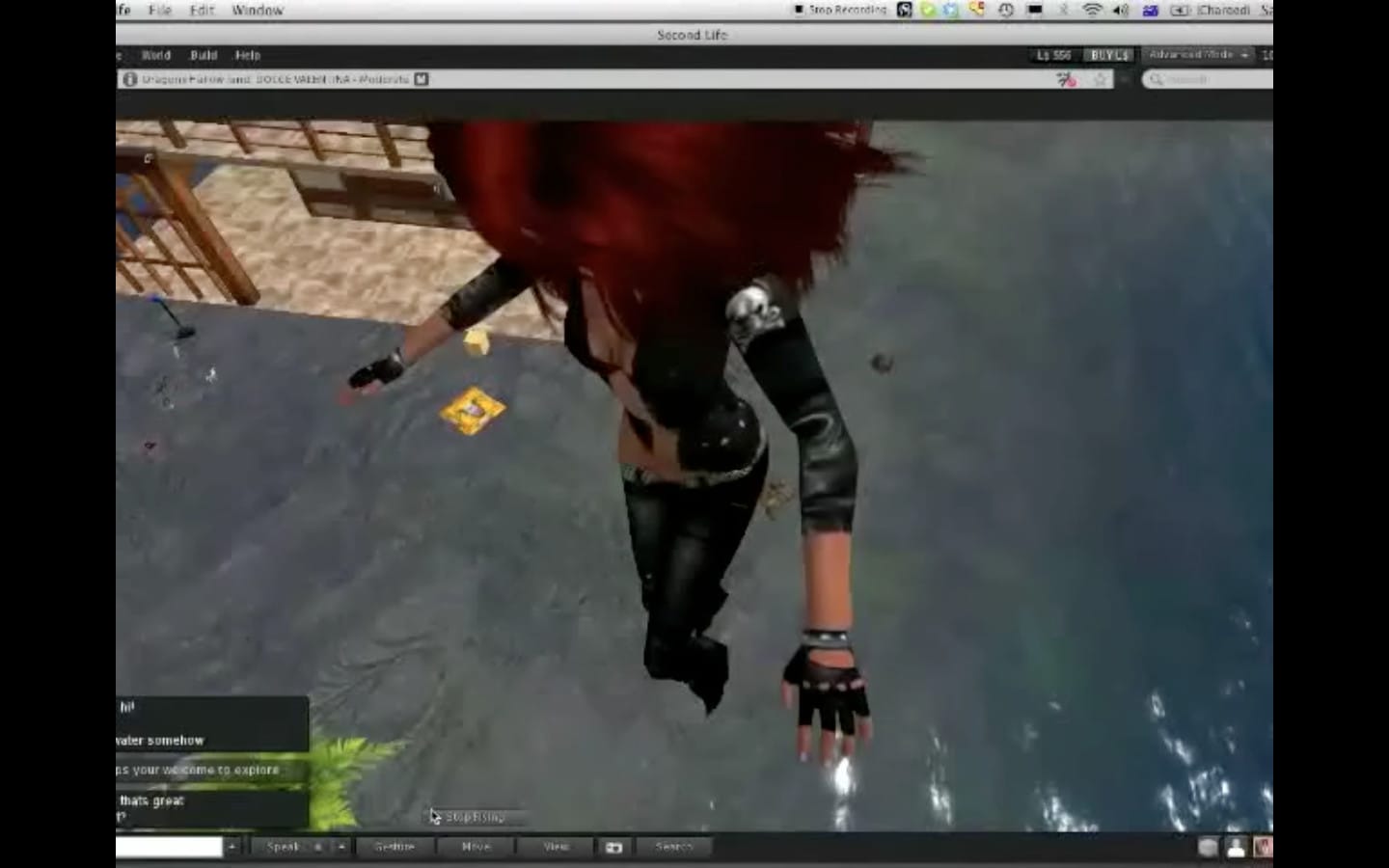Click the parcel info icon in location bar
Screen dimensions: 1389x868
click(x=130, y=79)
